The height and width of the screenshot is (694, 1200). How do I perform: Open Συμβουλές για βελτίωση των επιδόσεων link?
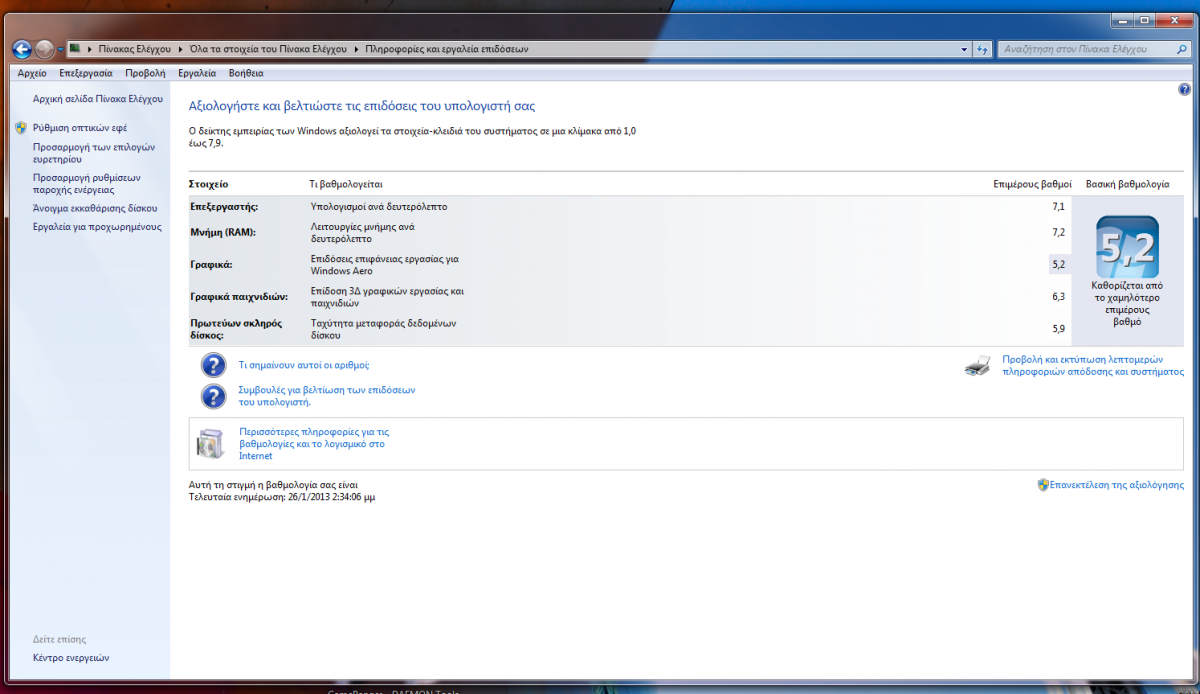327,396
